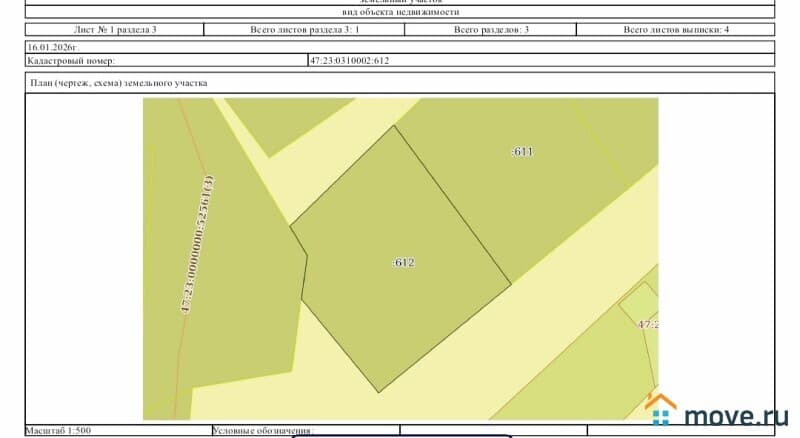Click the partial 47:2 label at right edge
800x438 pixels.
click(x=647, y=325)
